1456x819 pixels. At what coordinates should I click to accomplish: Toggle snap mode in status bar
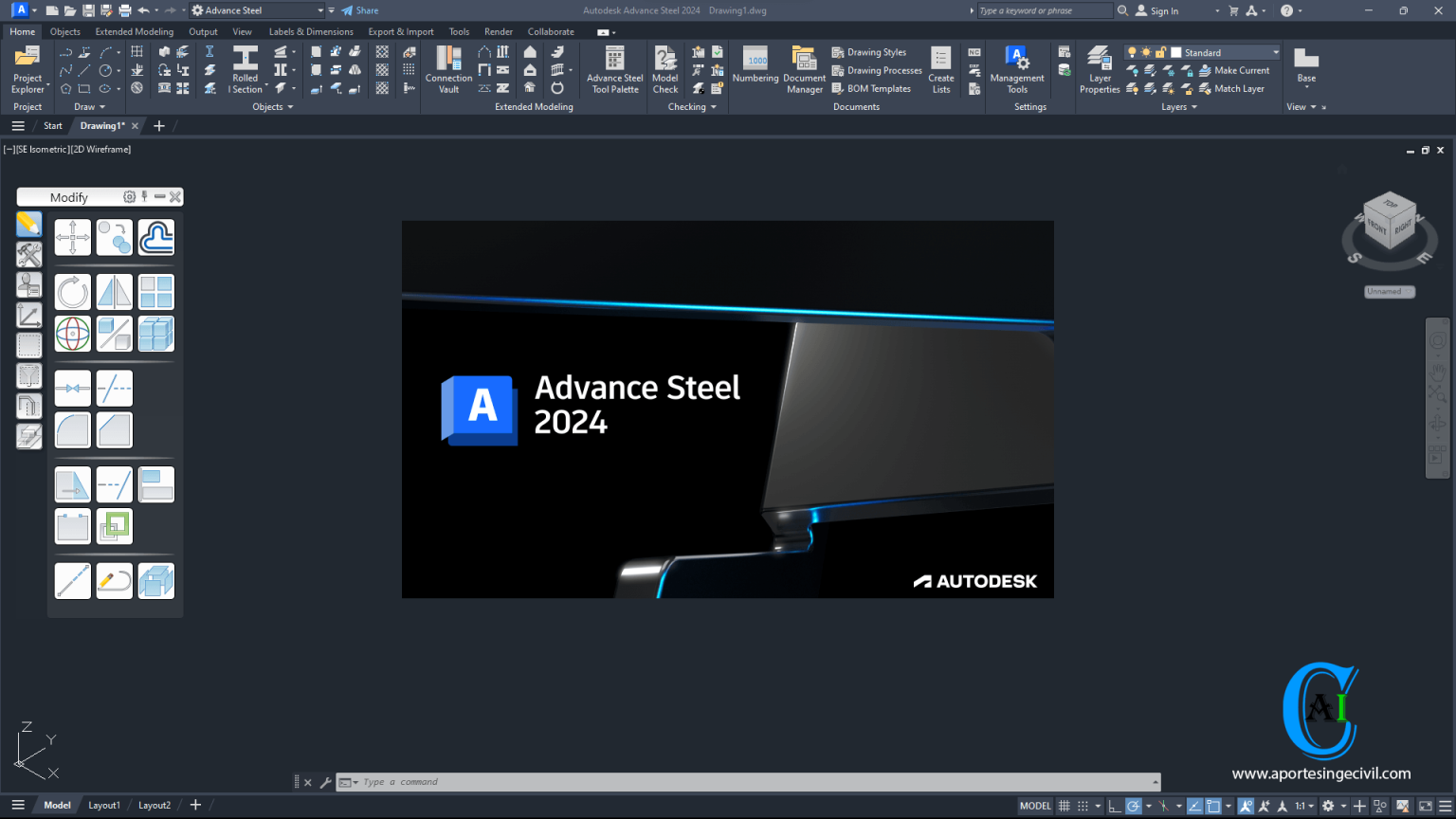(1083, 806)
